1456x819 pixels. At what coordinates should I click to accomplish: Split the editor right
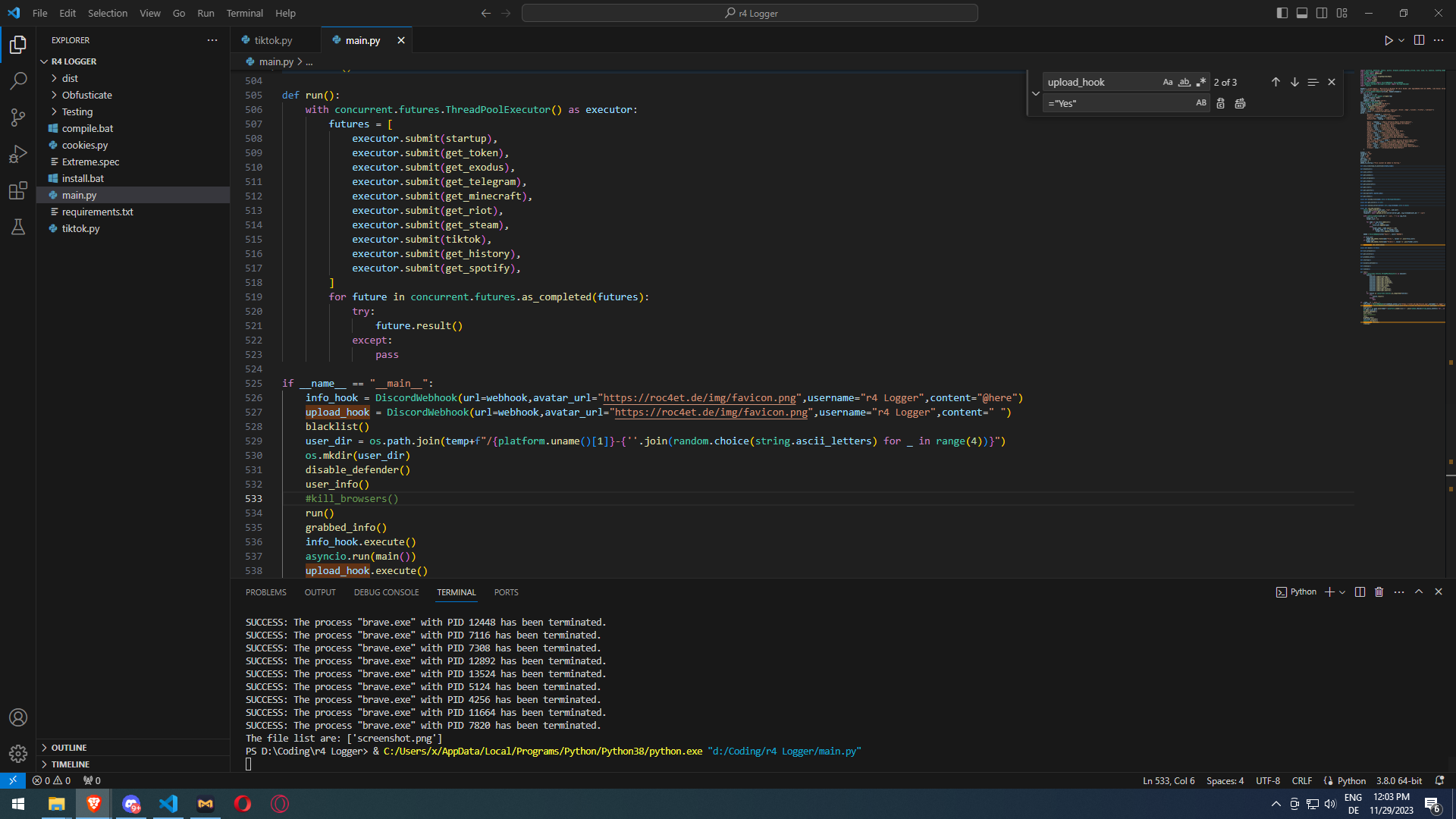coord(1419,40)
